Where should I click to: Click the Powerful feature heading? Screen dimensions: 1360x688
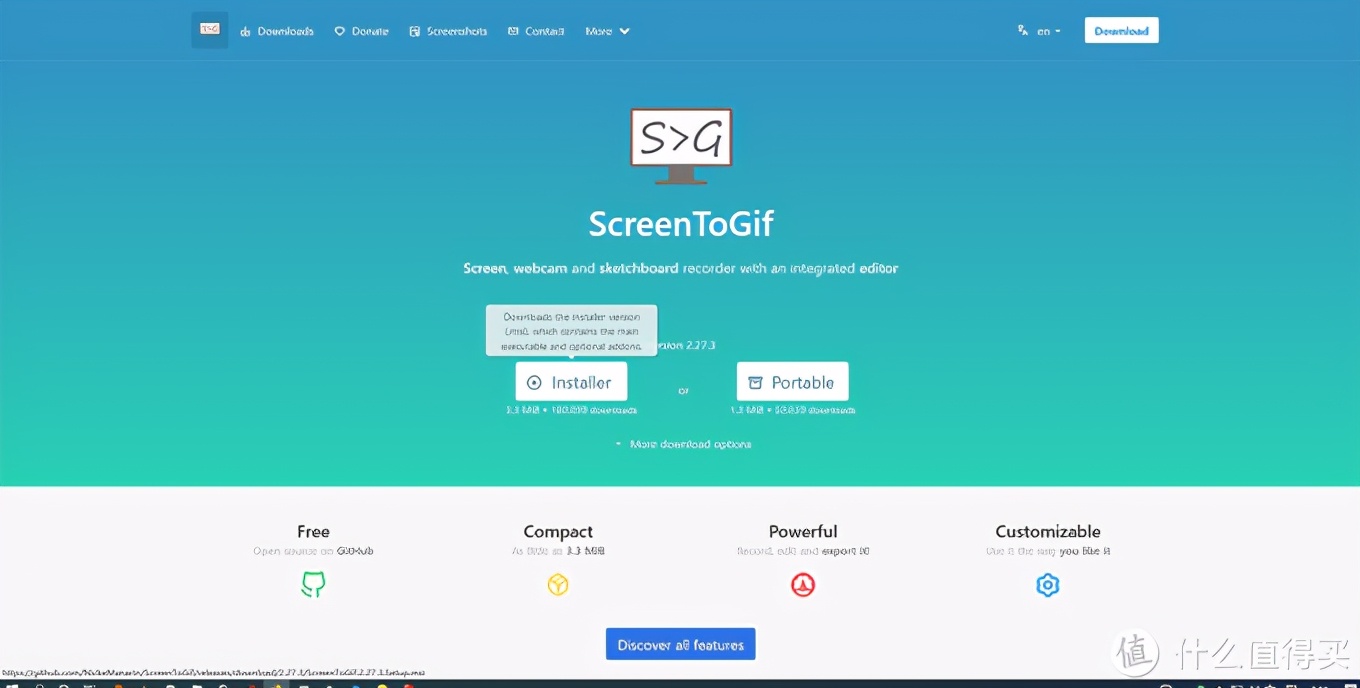[803, 532]
